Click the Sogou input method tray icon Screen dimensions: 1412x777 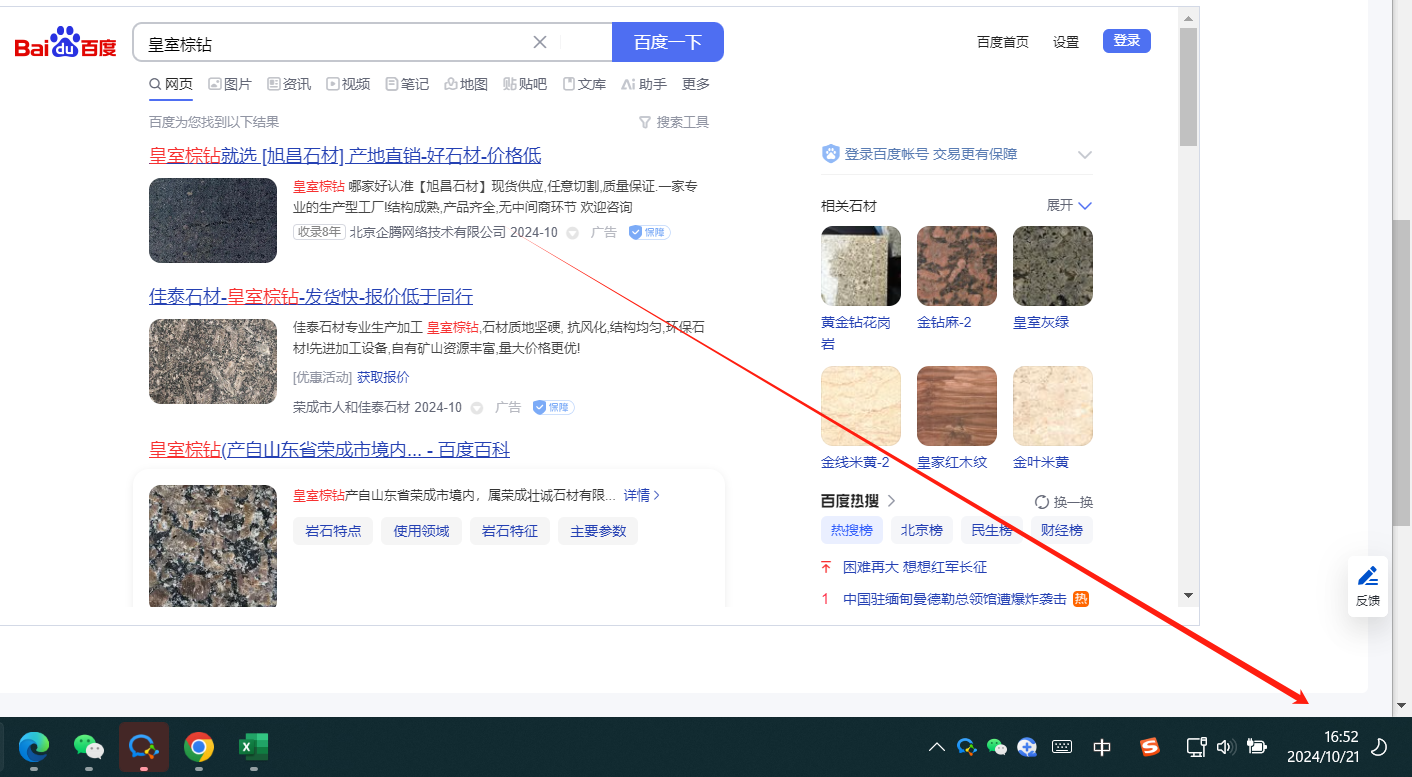point(1150,747)
